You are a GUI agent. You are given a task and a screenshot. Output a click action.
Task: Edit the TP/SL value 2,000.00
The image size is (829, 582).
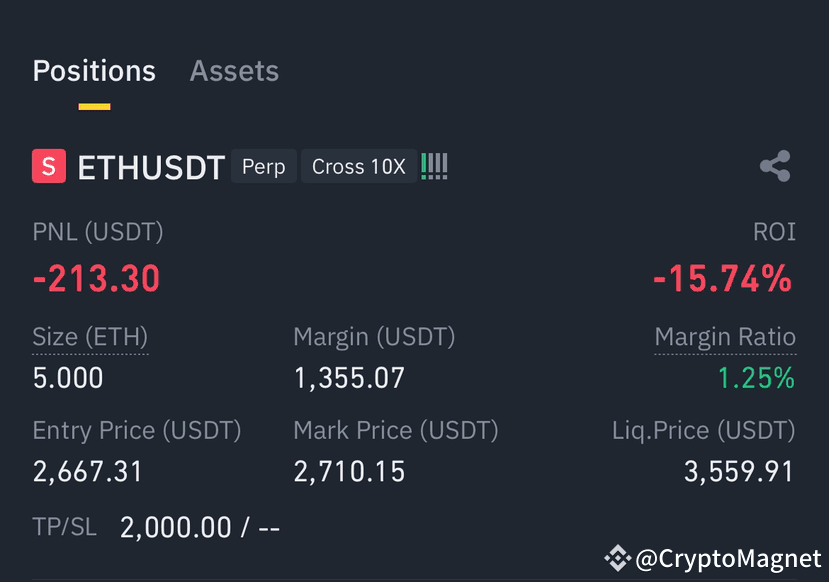(x=175, y=527)
